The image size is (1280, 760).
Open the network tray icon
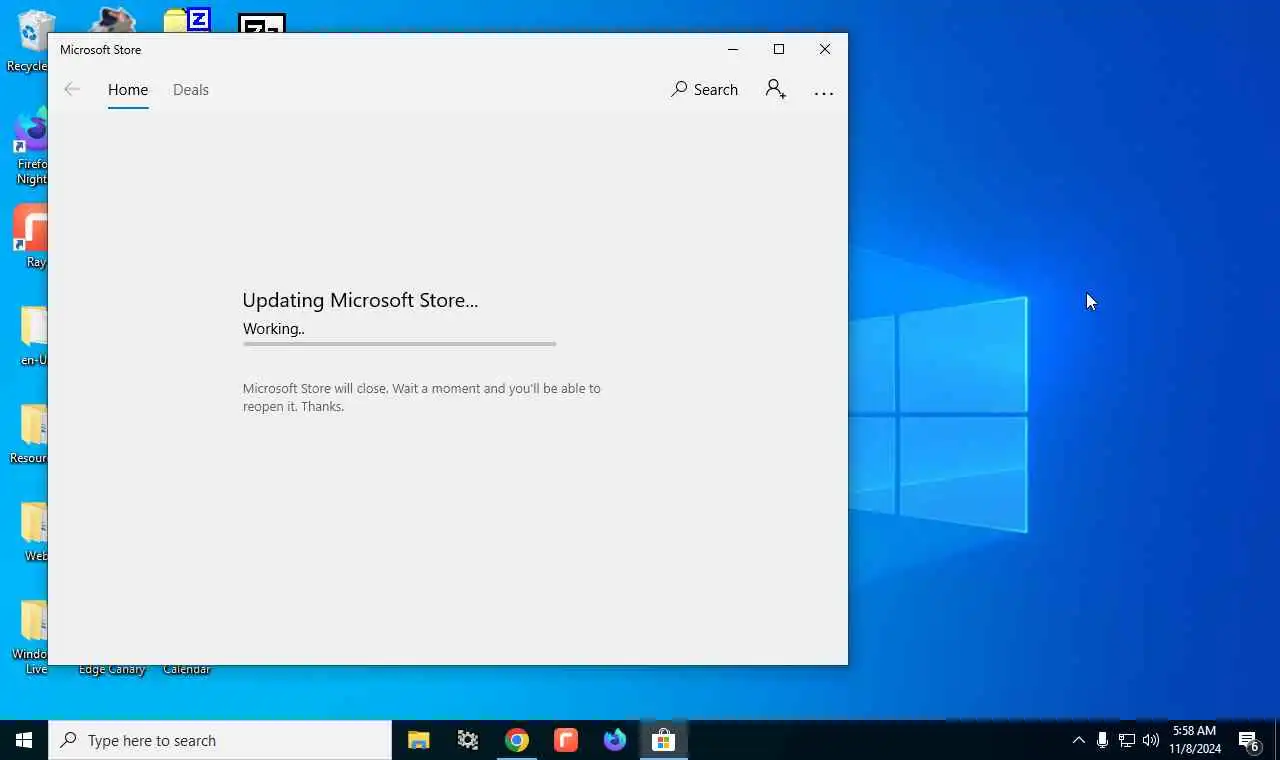pyautogui.click(x=1126, y=740)
